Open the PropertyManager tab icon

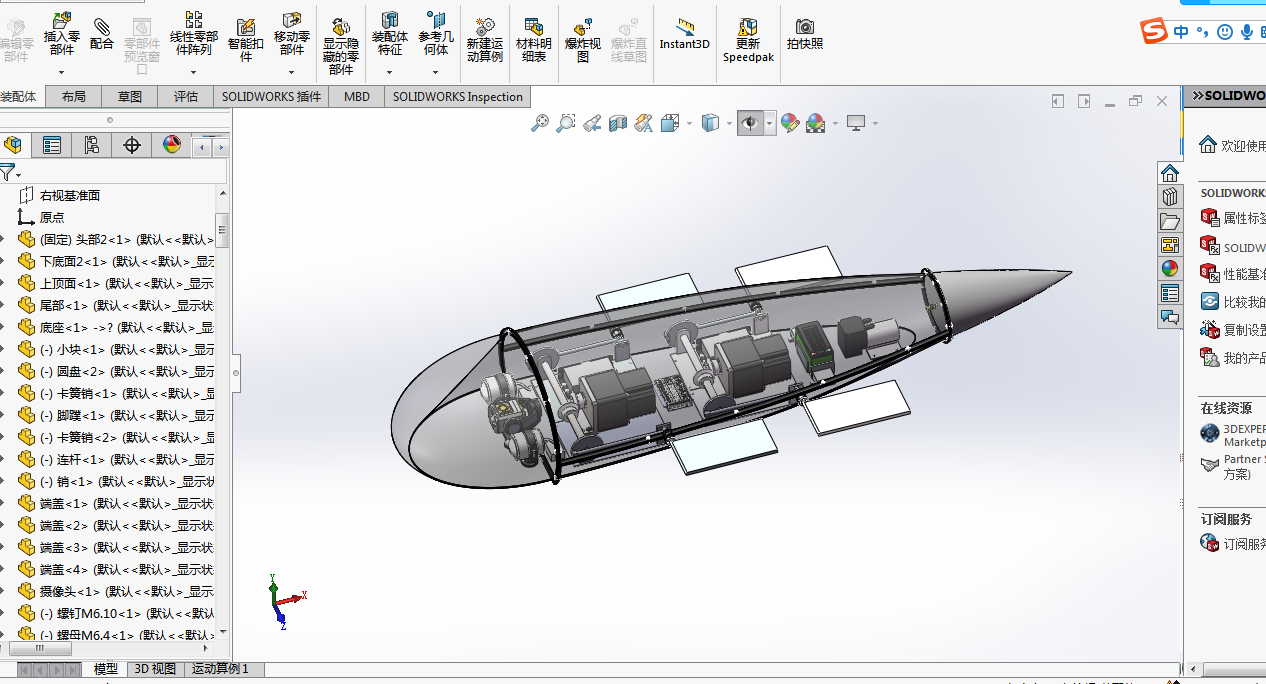[52, 146]
